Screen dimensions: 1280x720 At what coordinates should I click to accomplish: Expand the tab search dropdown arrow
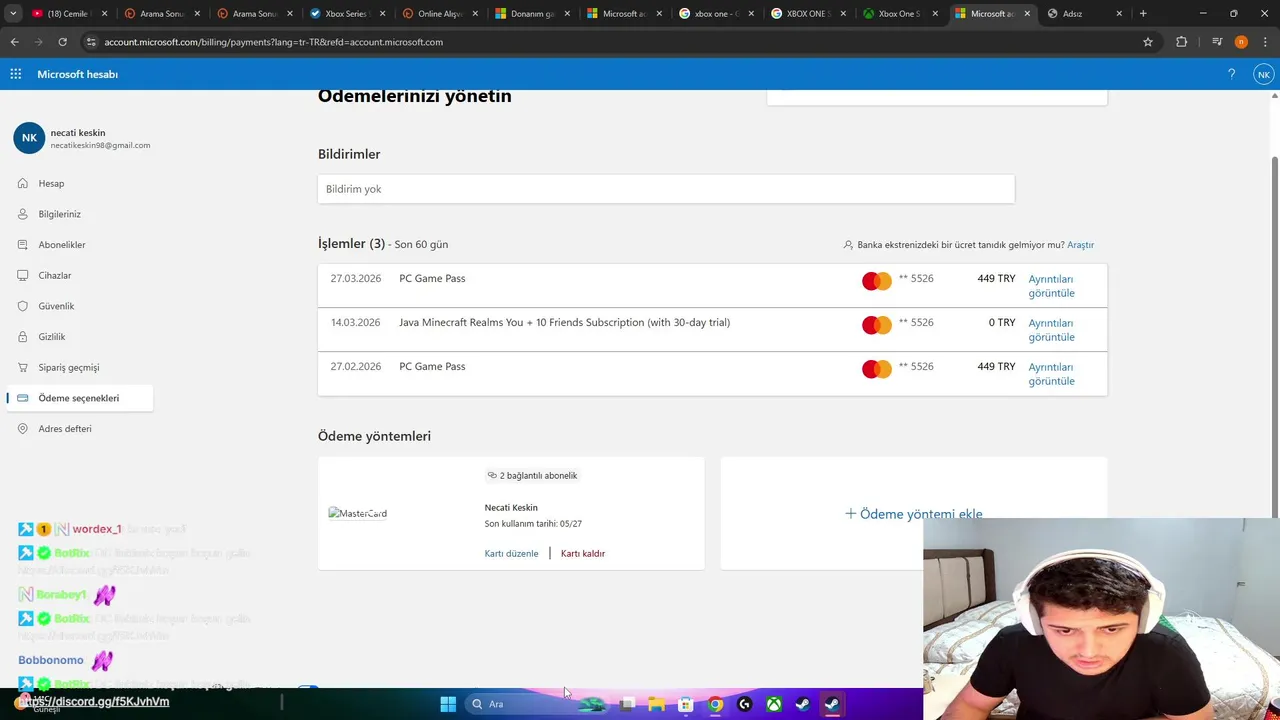tap(13, 14)
